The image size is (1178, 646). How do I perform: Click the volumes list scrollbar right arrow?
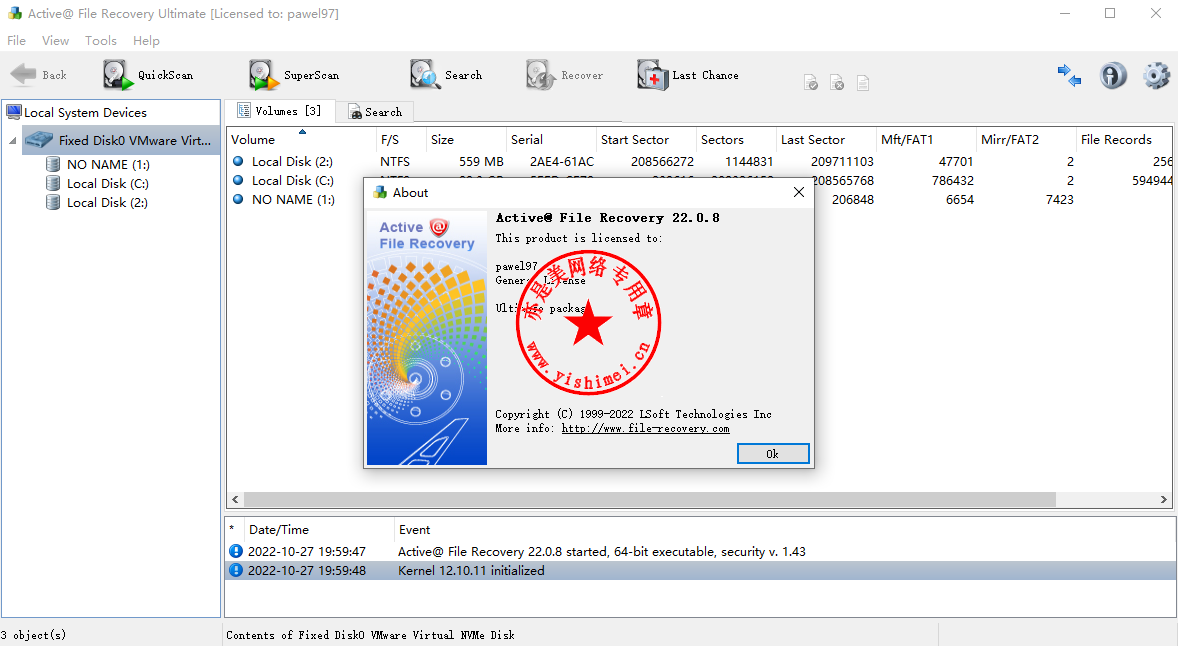(1164, 500)
